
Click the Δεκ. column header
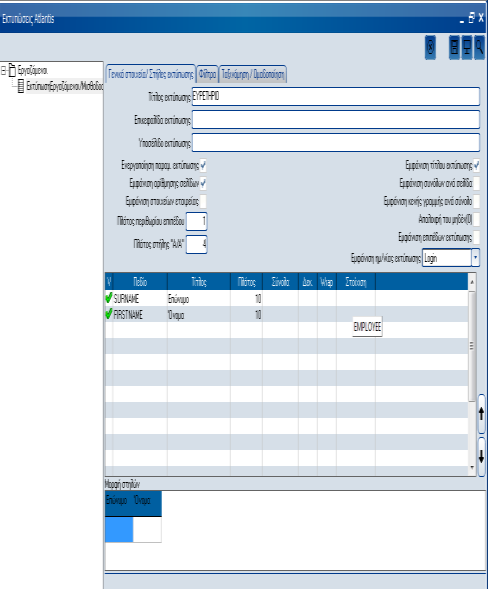pos(308,282)
